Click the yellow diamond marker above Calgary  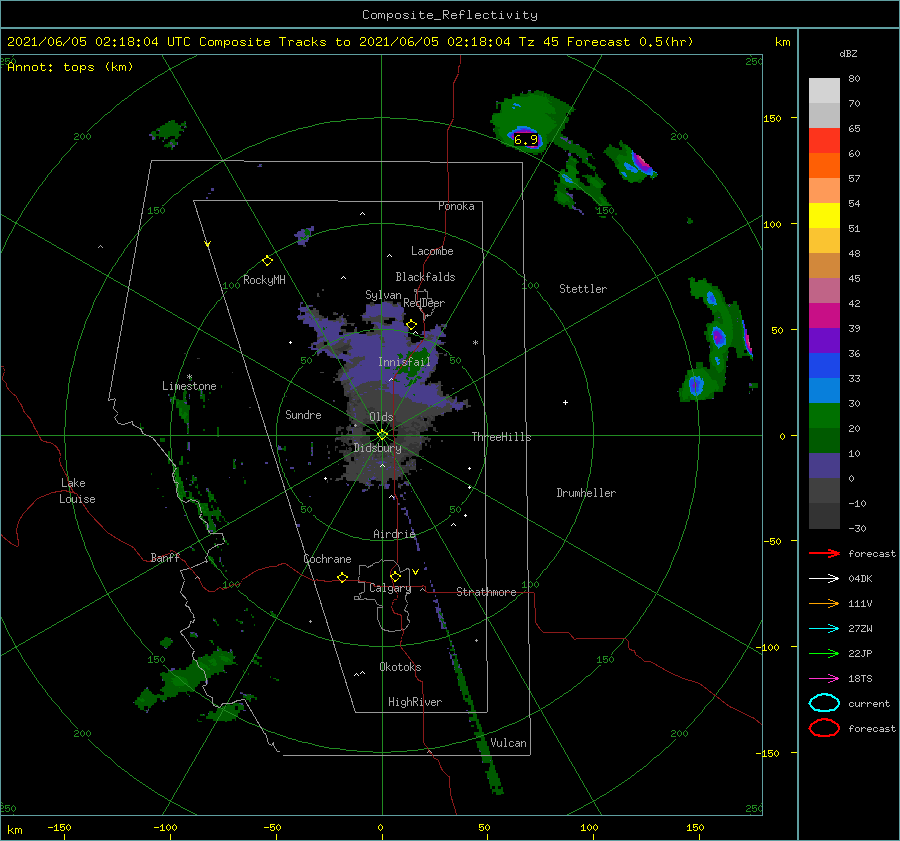(395, 576)
